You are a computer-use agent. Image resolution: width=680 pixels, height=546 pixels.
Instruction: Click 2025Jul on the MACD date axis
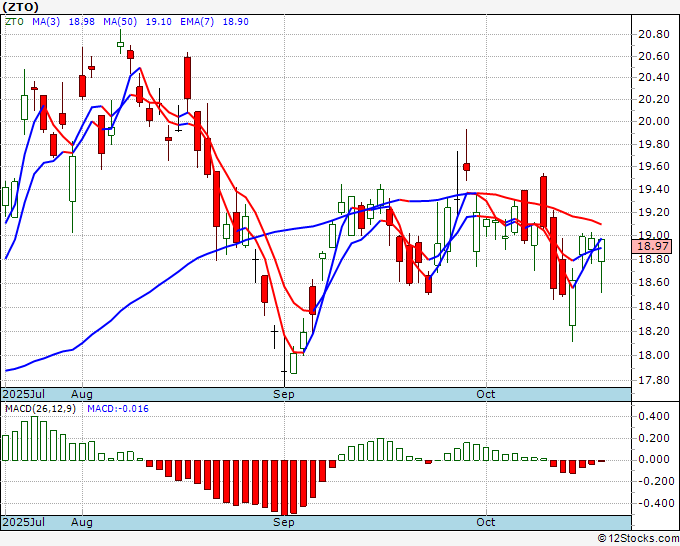(24, 522)
